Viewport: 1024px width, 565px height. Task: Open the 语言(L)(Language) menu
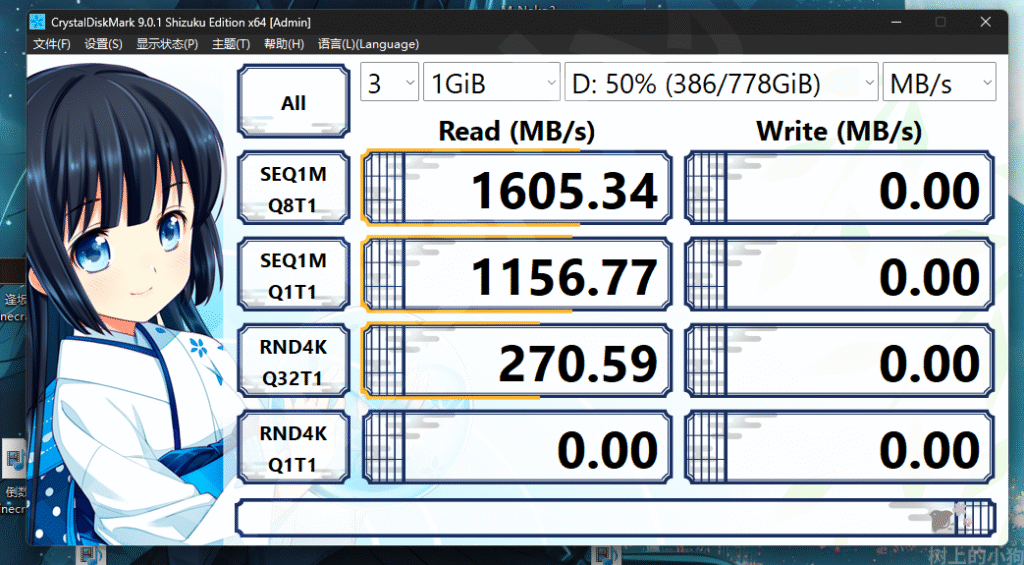point(368,44)
